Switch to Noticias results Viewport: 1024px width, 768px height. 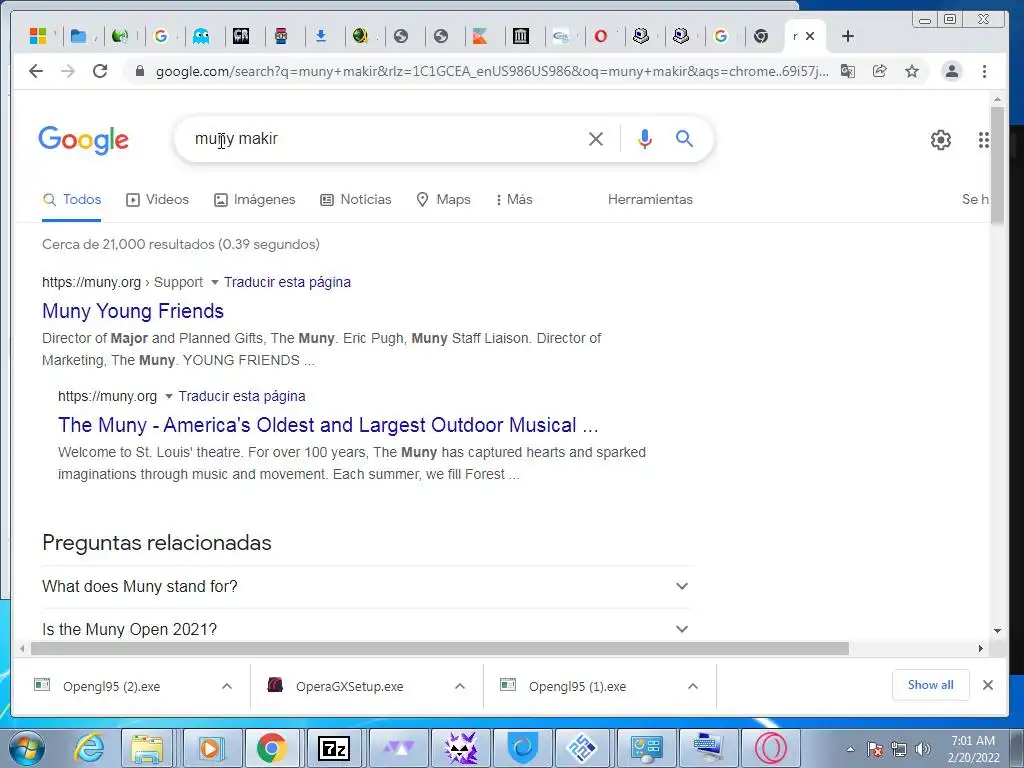click(356, 199)
